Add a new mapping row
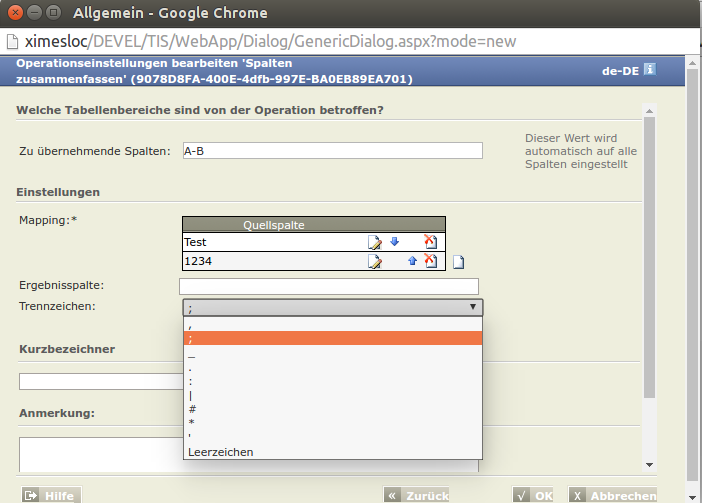 [458, 262]
